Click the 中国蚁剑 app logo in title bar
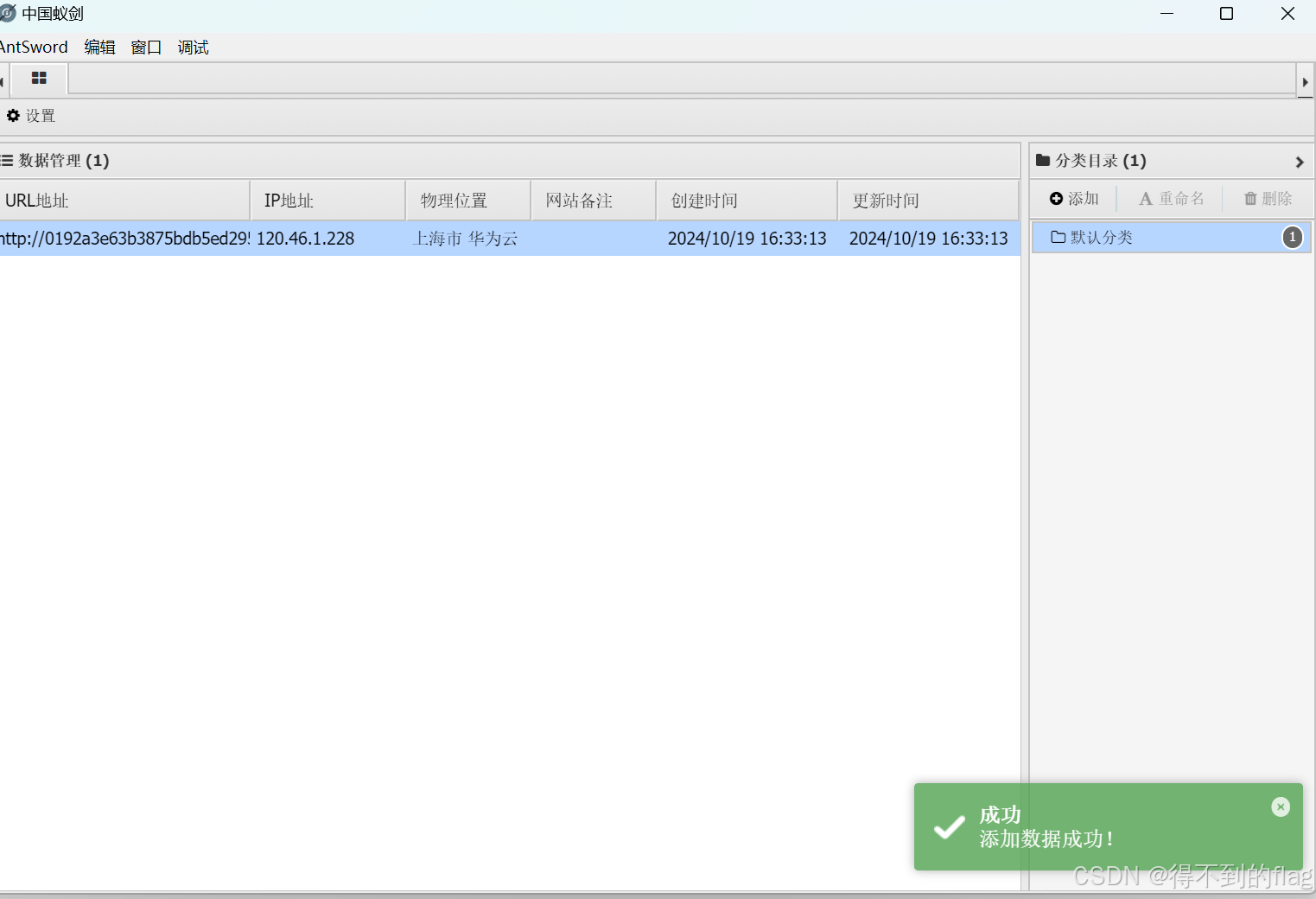Image resolution: width=1316 pixels, height=899 pixels. 8,14
